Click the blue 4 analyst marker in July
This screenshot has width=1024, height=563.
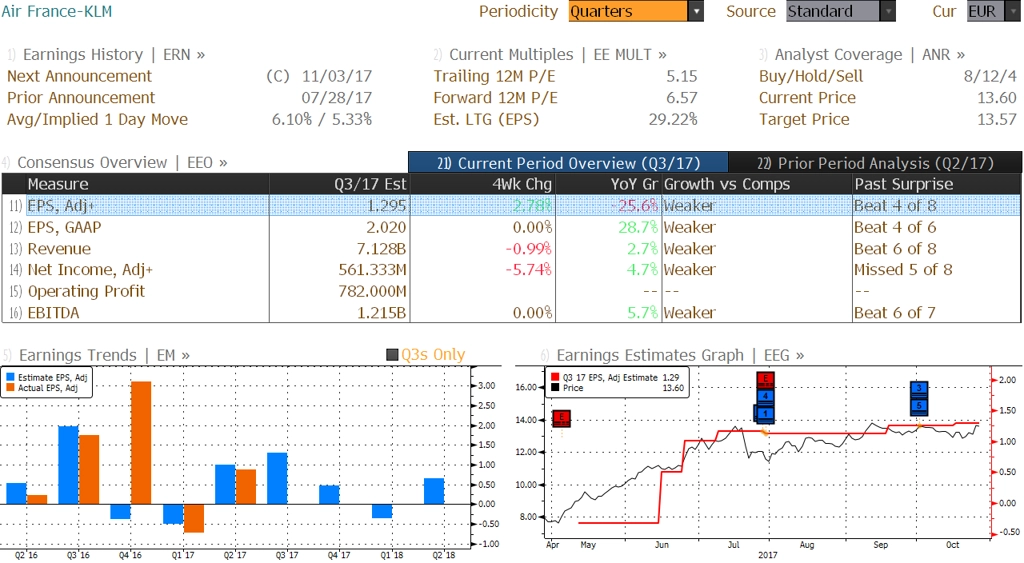click(x=765, y=396)
